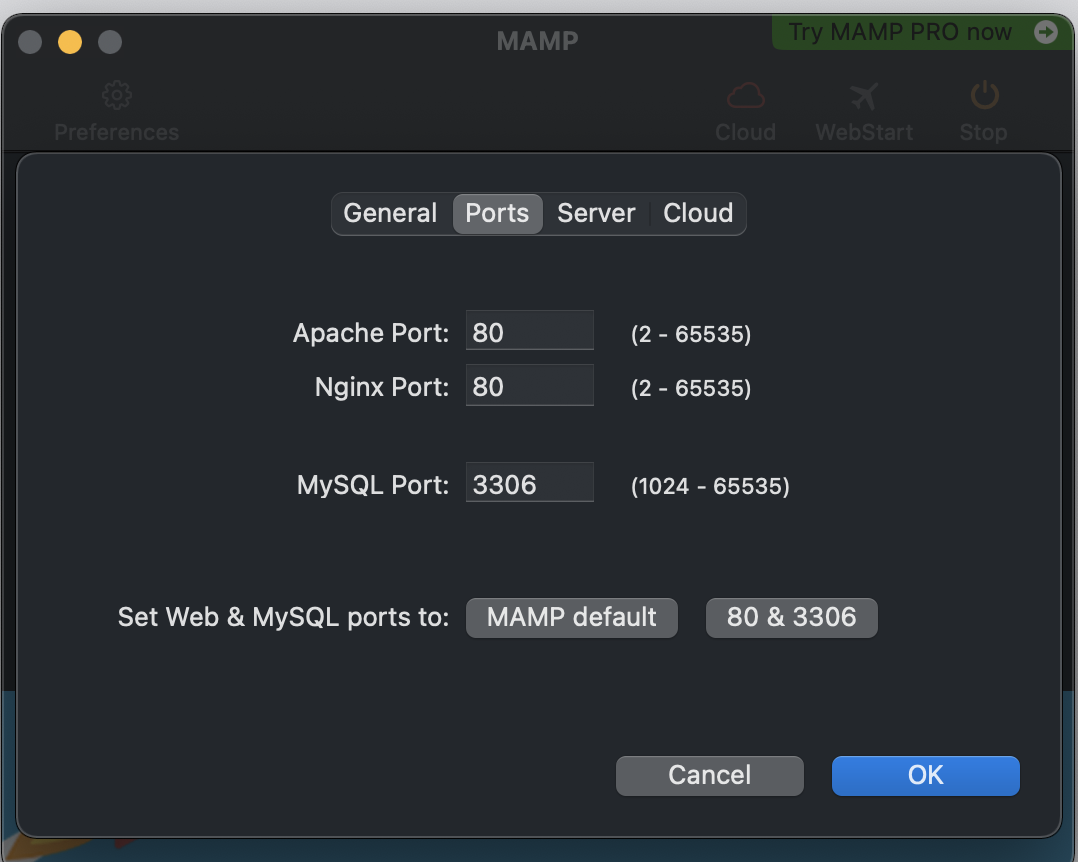
Task: Cancel the port settings dialog
Action: click(710, 776)
